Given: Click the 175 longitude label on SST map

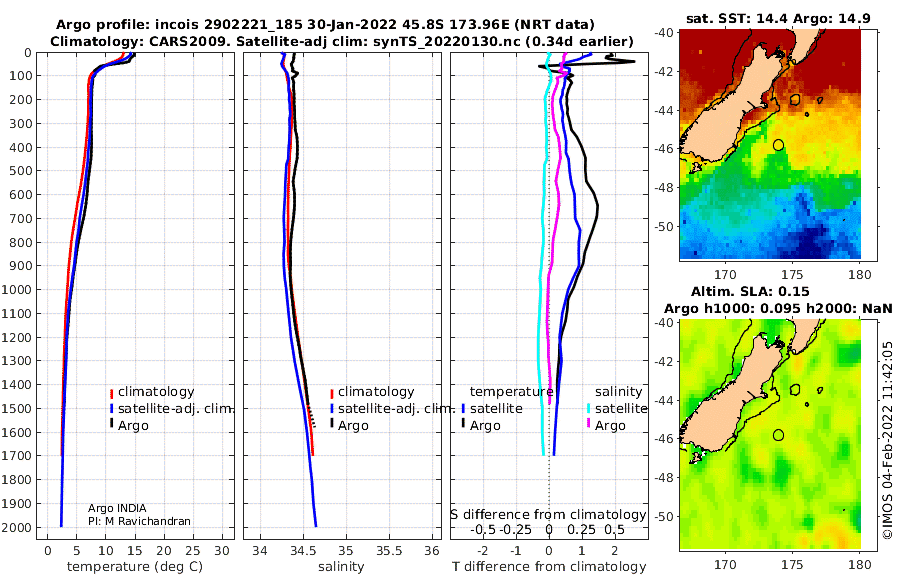Looking at the screenshot, I should [793, 274].
